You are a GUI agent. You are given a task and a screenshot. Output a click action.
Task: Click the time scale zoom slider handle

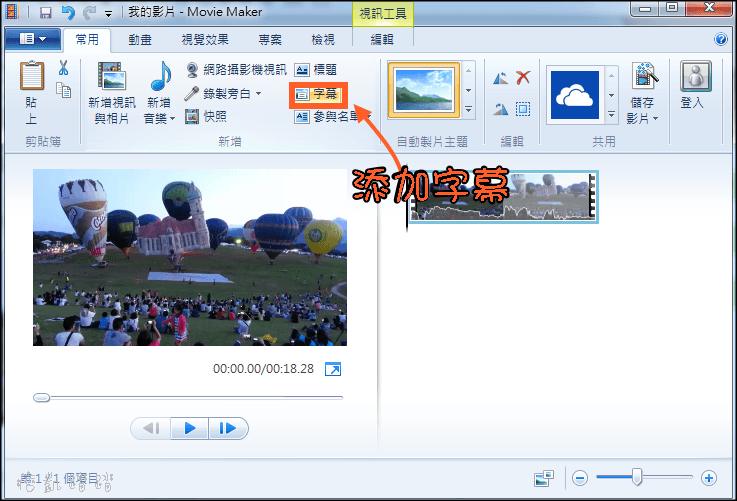[x=637, y=477]
